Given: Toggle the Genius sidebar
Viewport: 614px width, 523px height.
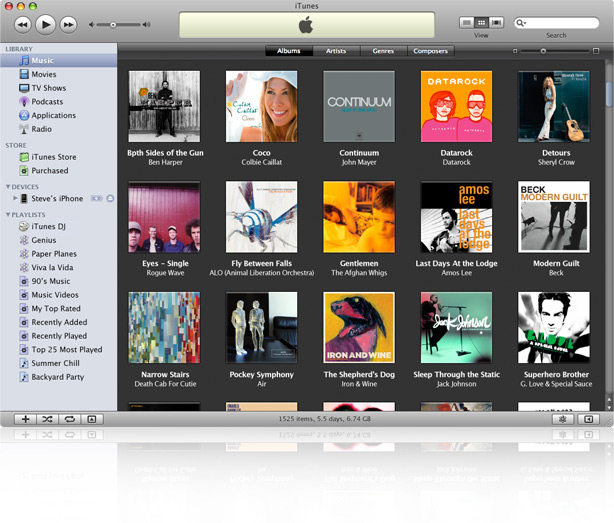Looking at the screenshot, I should pos(588,419).
